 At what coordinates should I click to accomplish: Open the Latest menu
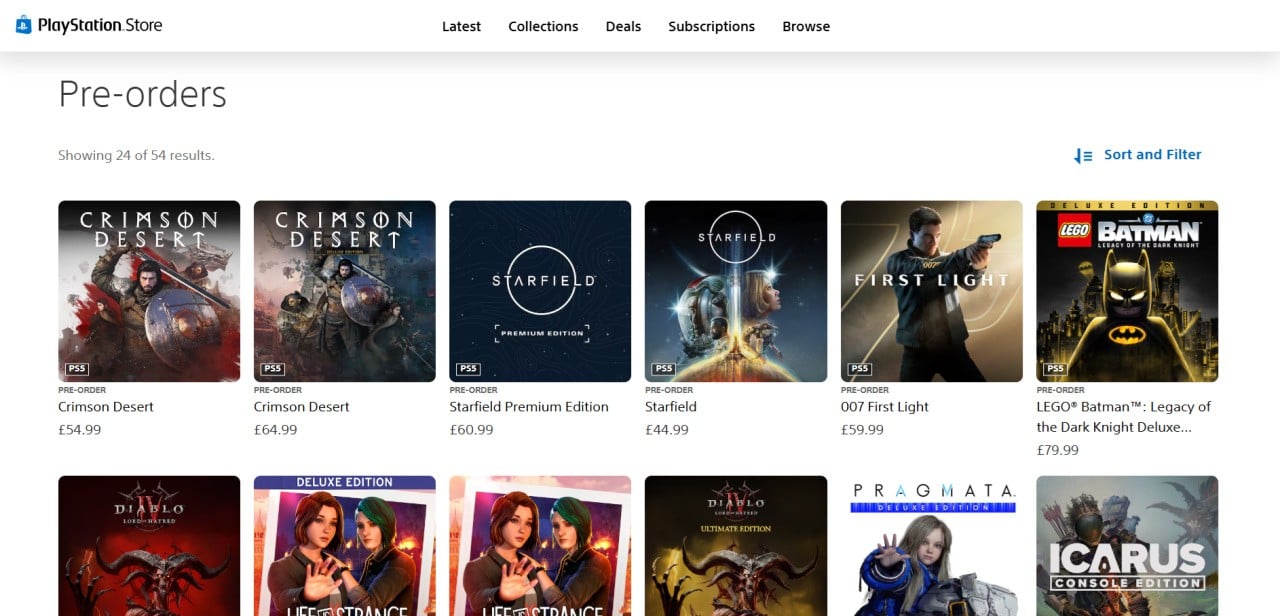[461, 26]
